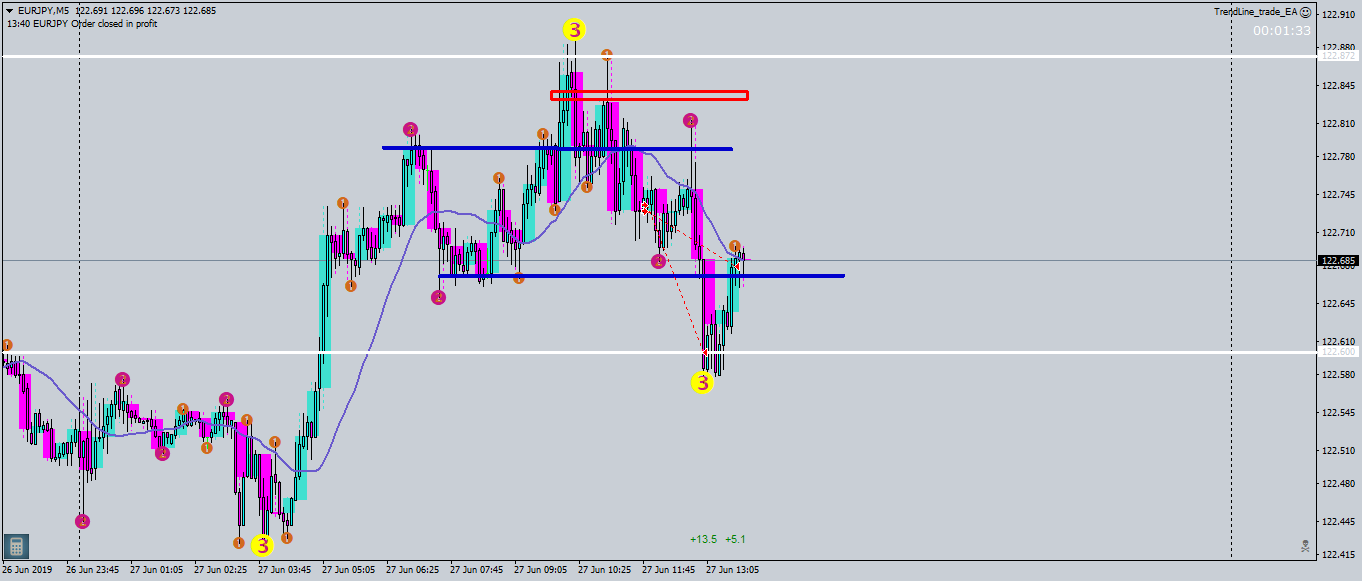This screenshot has width=1362, height=581.
Task: Open the calculator panel icon
Action: click(x=15, y=546)
